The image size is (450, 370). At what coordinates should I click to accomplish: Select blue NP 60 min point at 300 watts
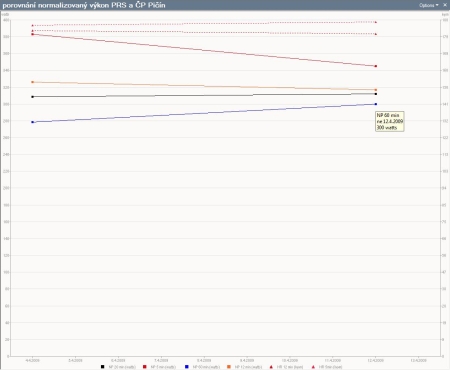coord(376,104)
